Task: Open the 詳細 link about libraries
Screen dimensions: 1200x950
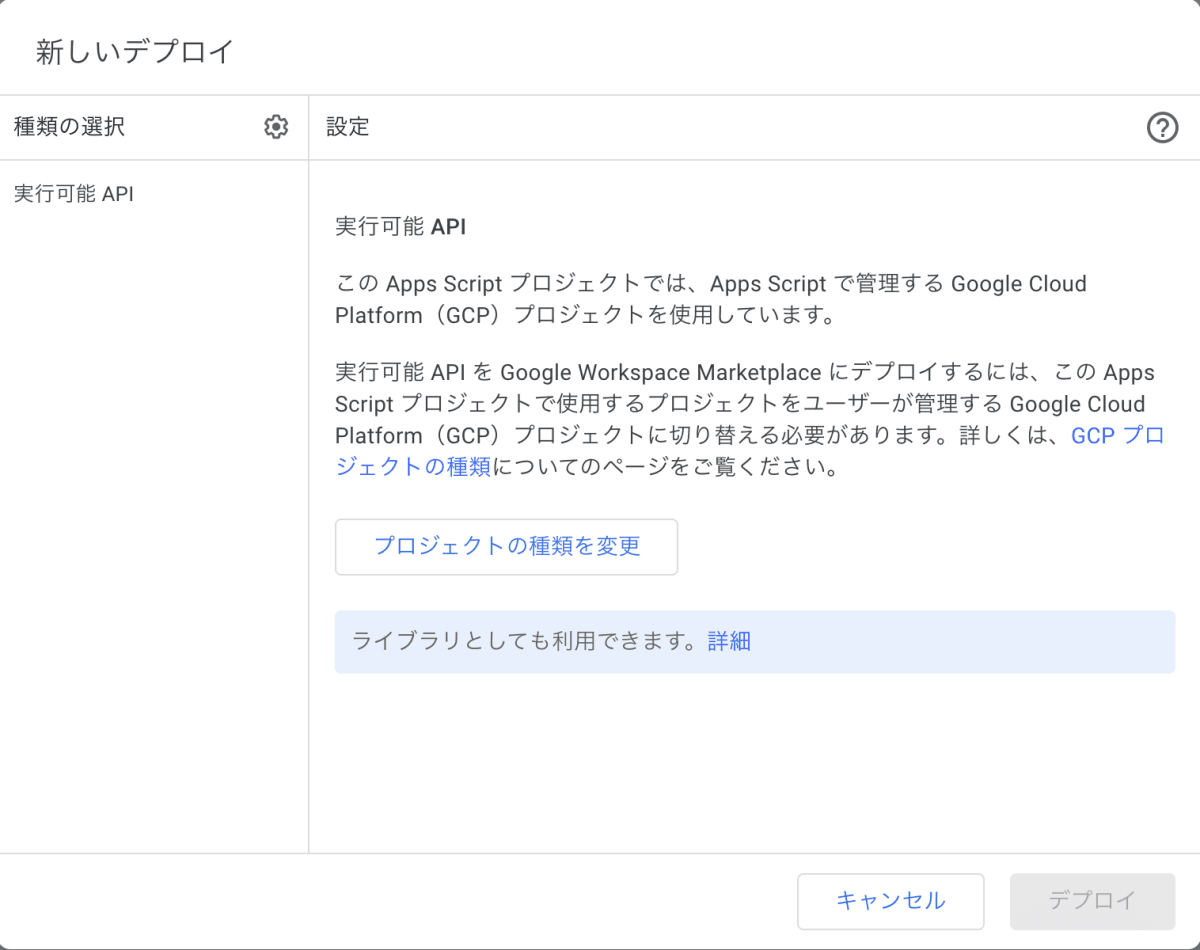Action: click(729, 642)
